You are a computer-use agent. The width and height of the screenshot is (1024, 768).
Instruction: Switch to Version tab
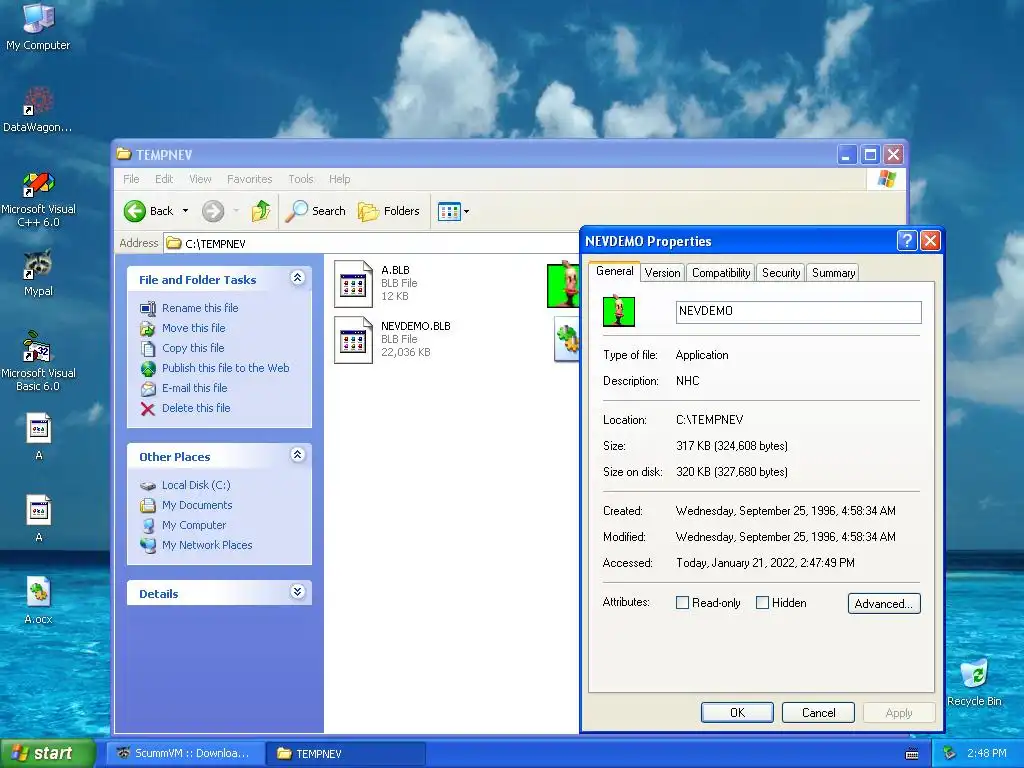[x=662, y=273]
